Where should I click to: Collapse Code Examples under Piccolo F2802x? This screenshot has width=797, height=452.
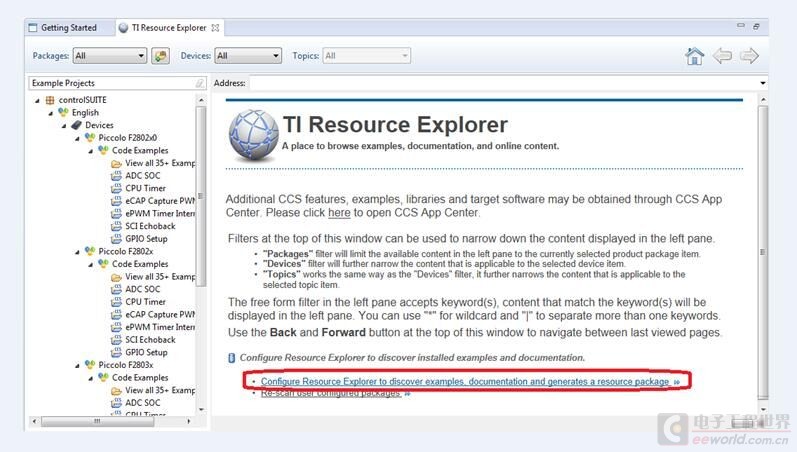point(90,264)
